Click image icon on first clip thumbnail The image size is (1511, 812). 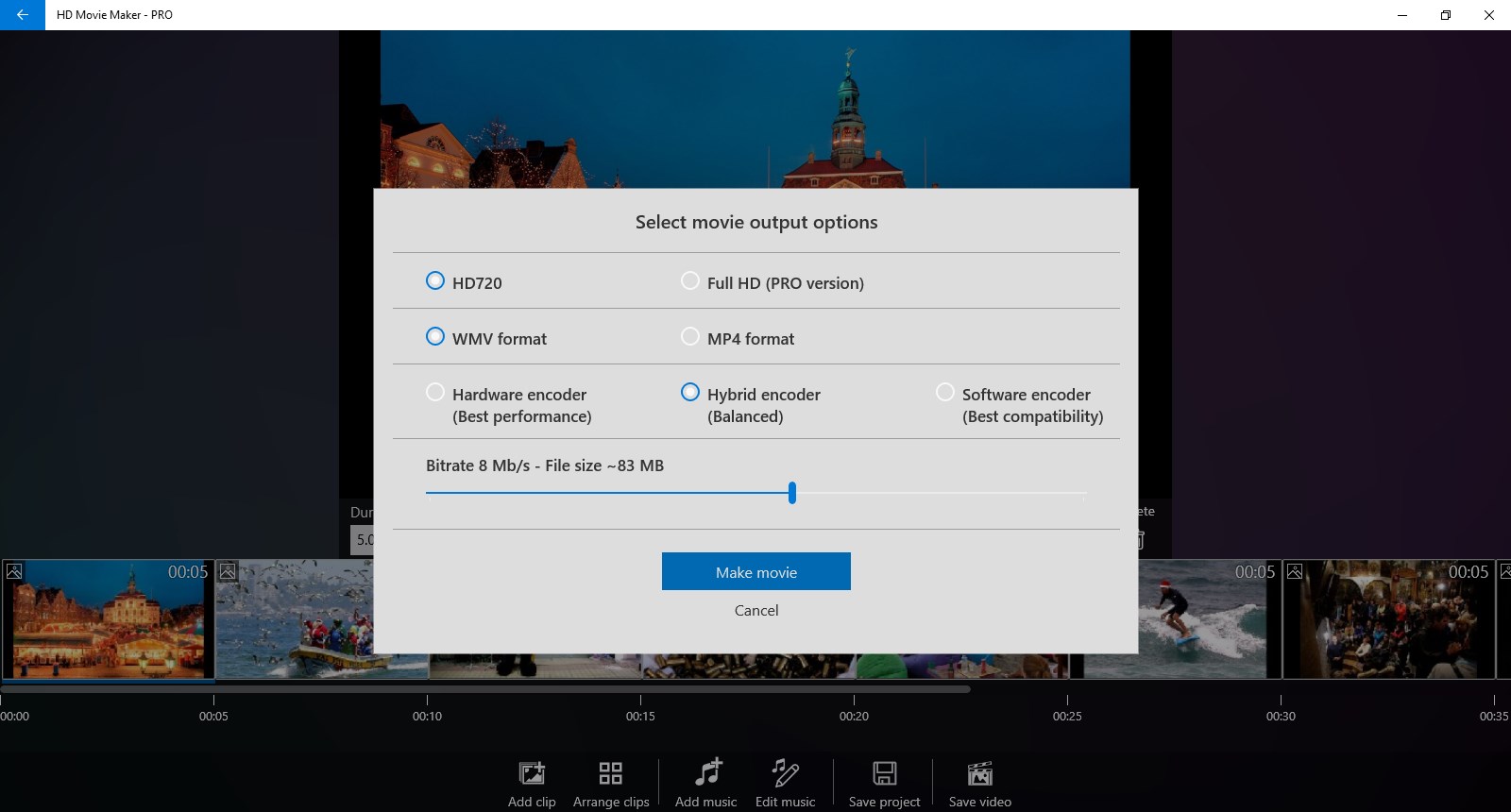[x=14, y=571]
